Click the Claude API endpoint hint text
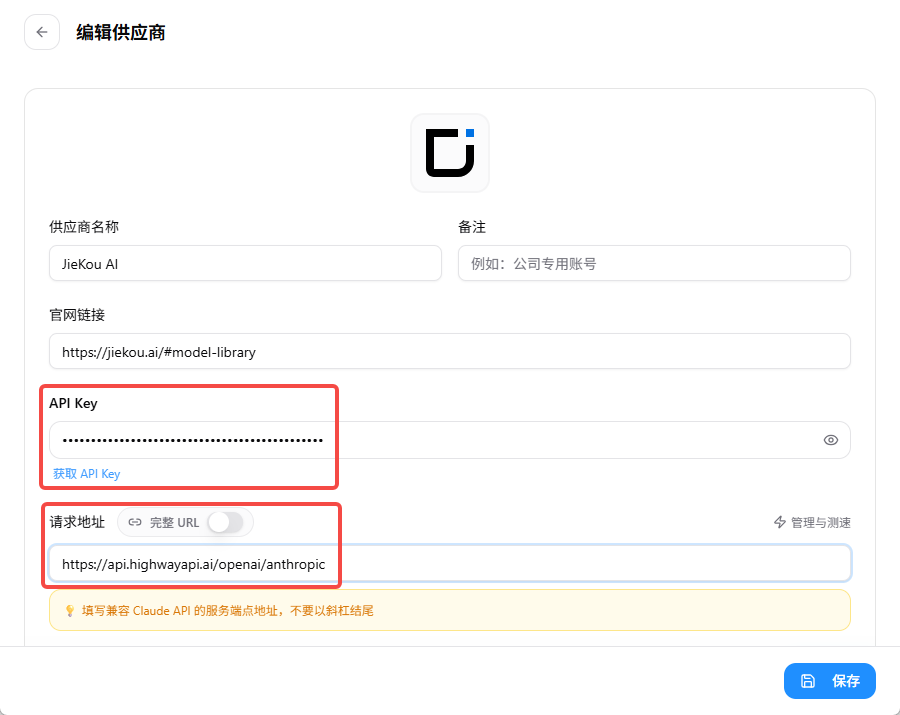The width and height of the screenshot is (900, 715). pos(227,611)
